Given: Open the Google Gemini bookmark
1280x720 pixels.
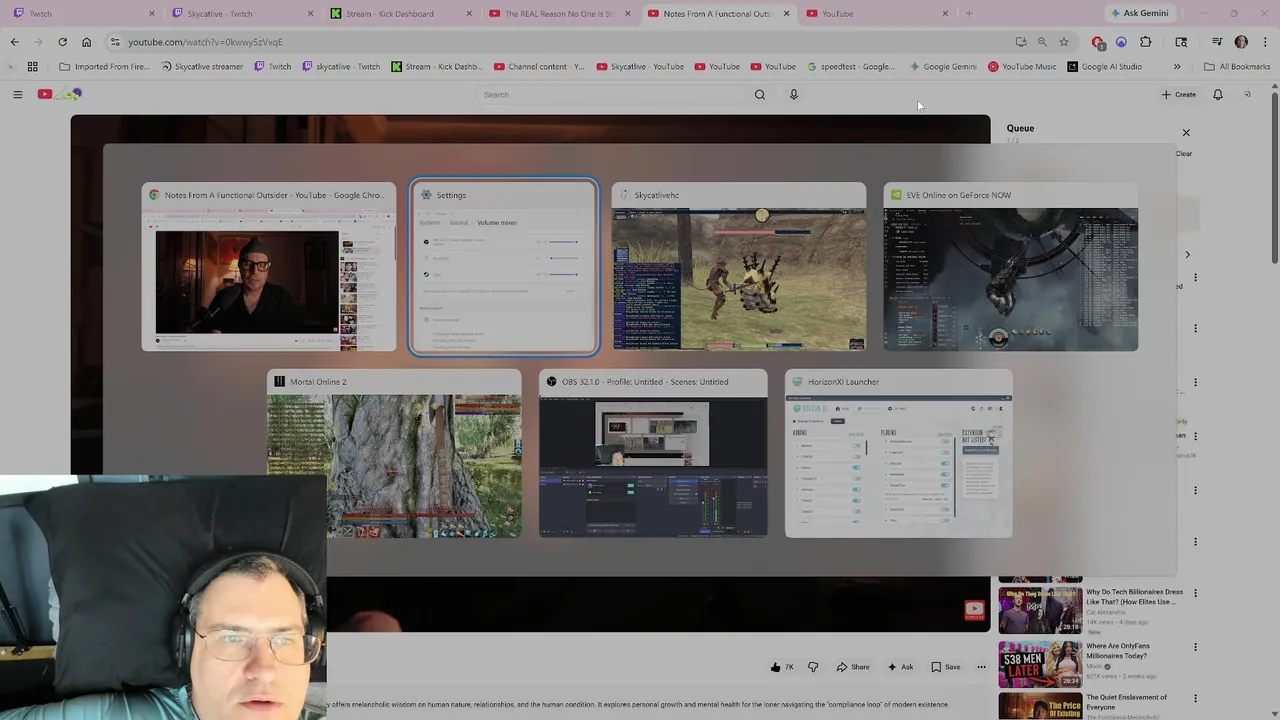Looking at the screenshot, I should (x=942, y=67).
